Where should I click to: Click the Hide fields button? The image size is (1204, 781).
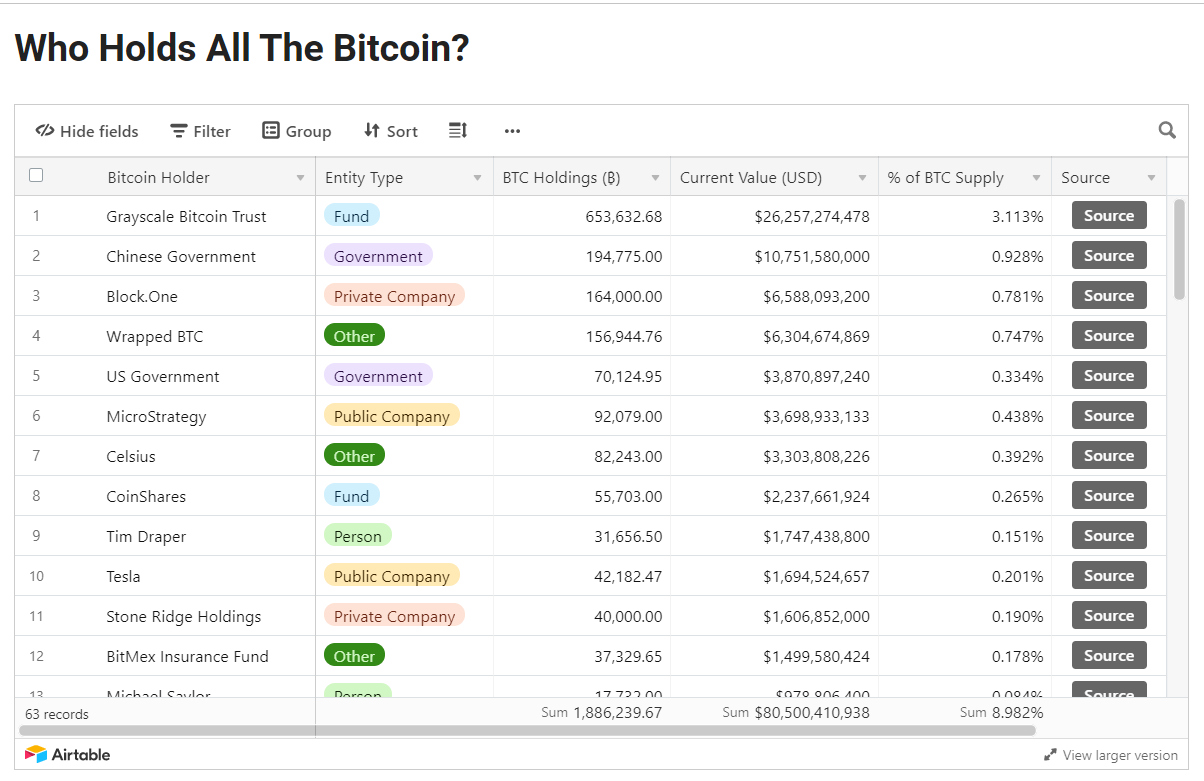click(87, 131)
